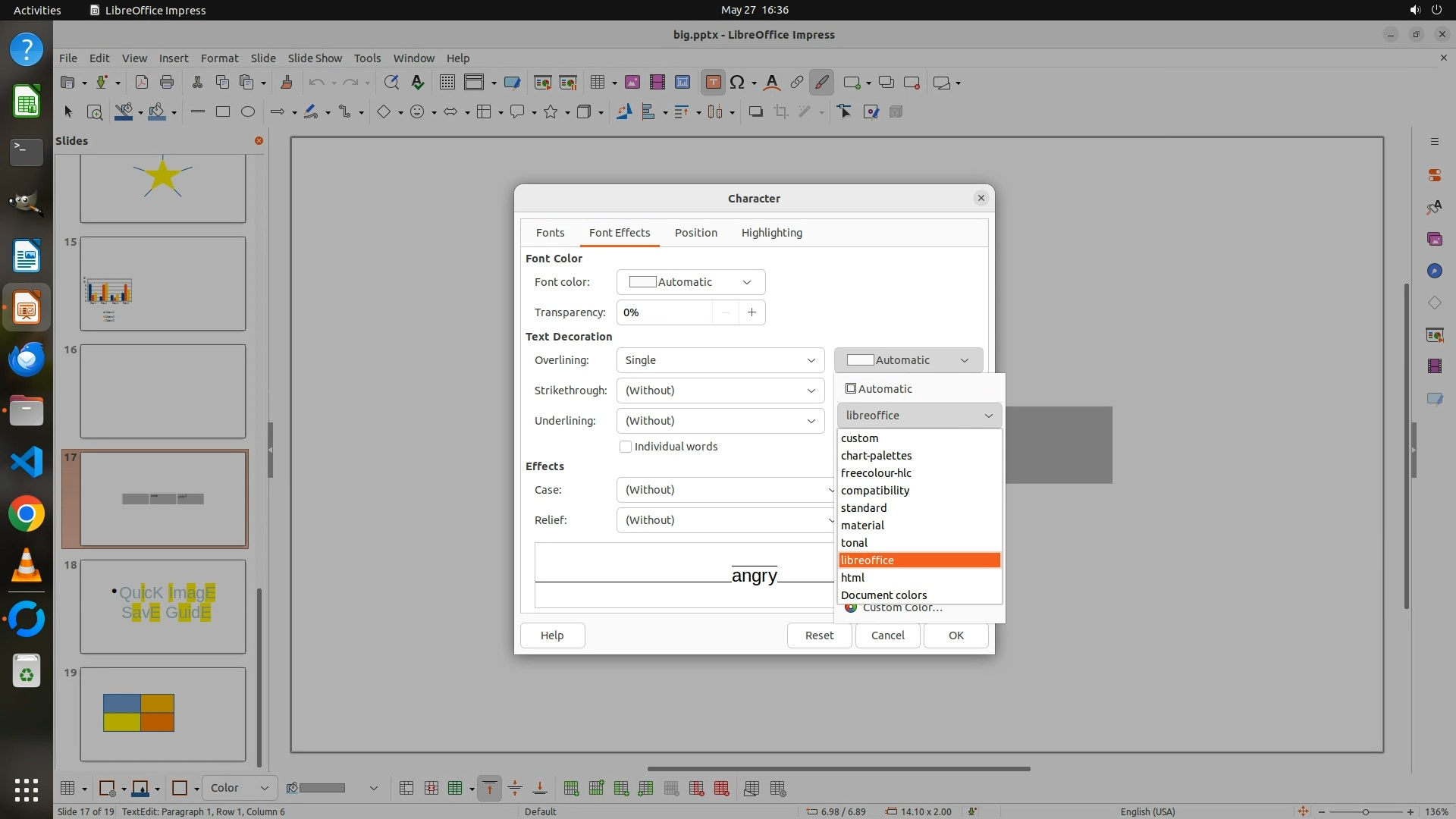Open the Strikethrough style dropdown

(x=720, y=391)
